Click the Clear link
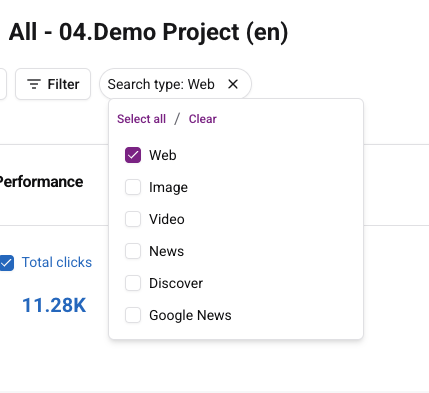Screen dimensions: 429x393 click(203, 119)
